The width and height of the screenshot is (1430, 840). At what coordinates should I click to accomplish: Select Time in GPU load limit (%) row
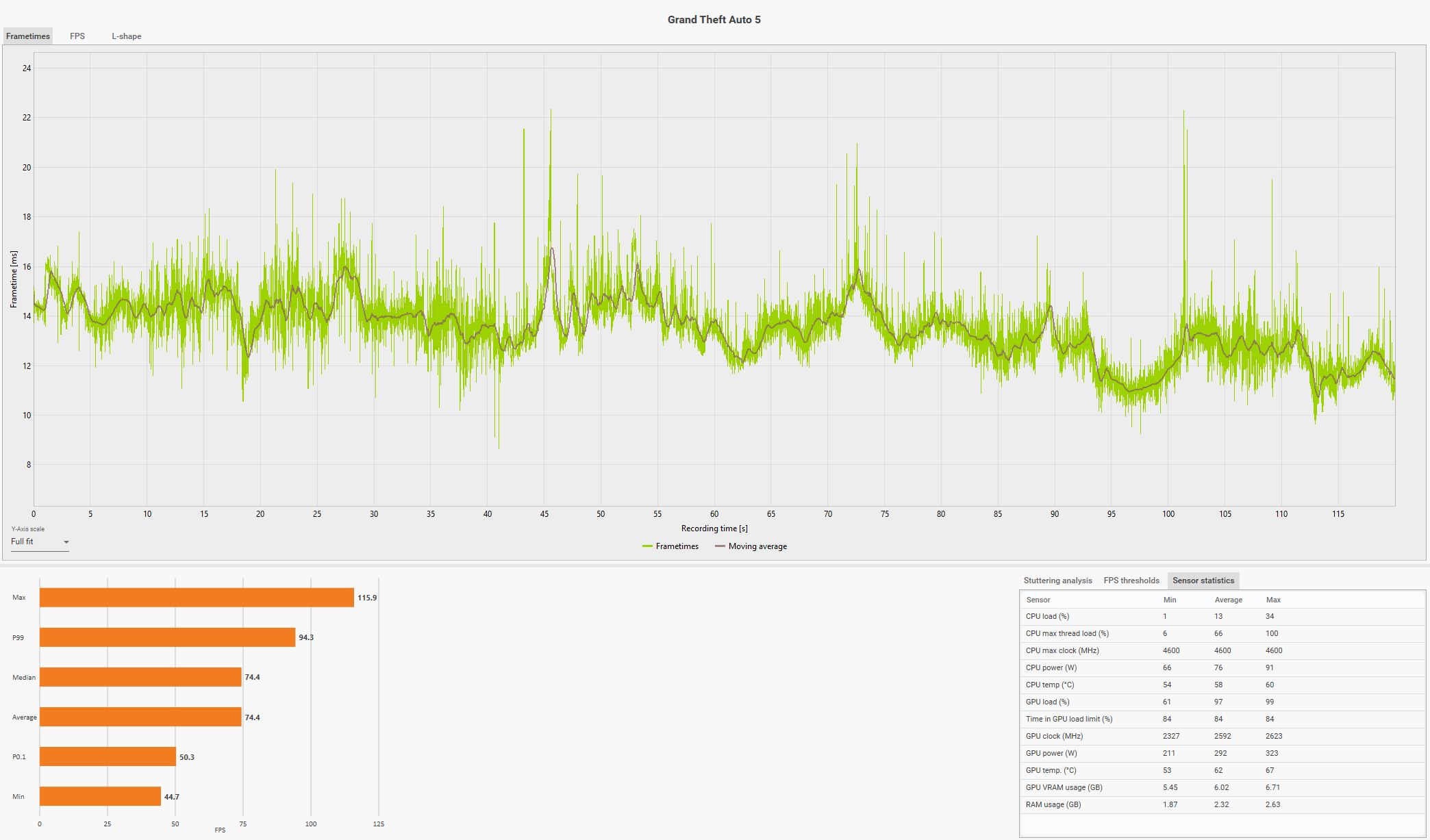coord(1222,719)
